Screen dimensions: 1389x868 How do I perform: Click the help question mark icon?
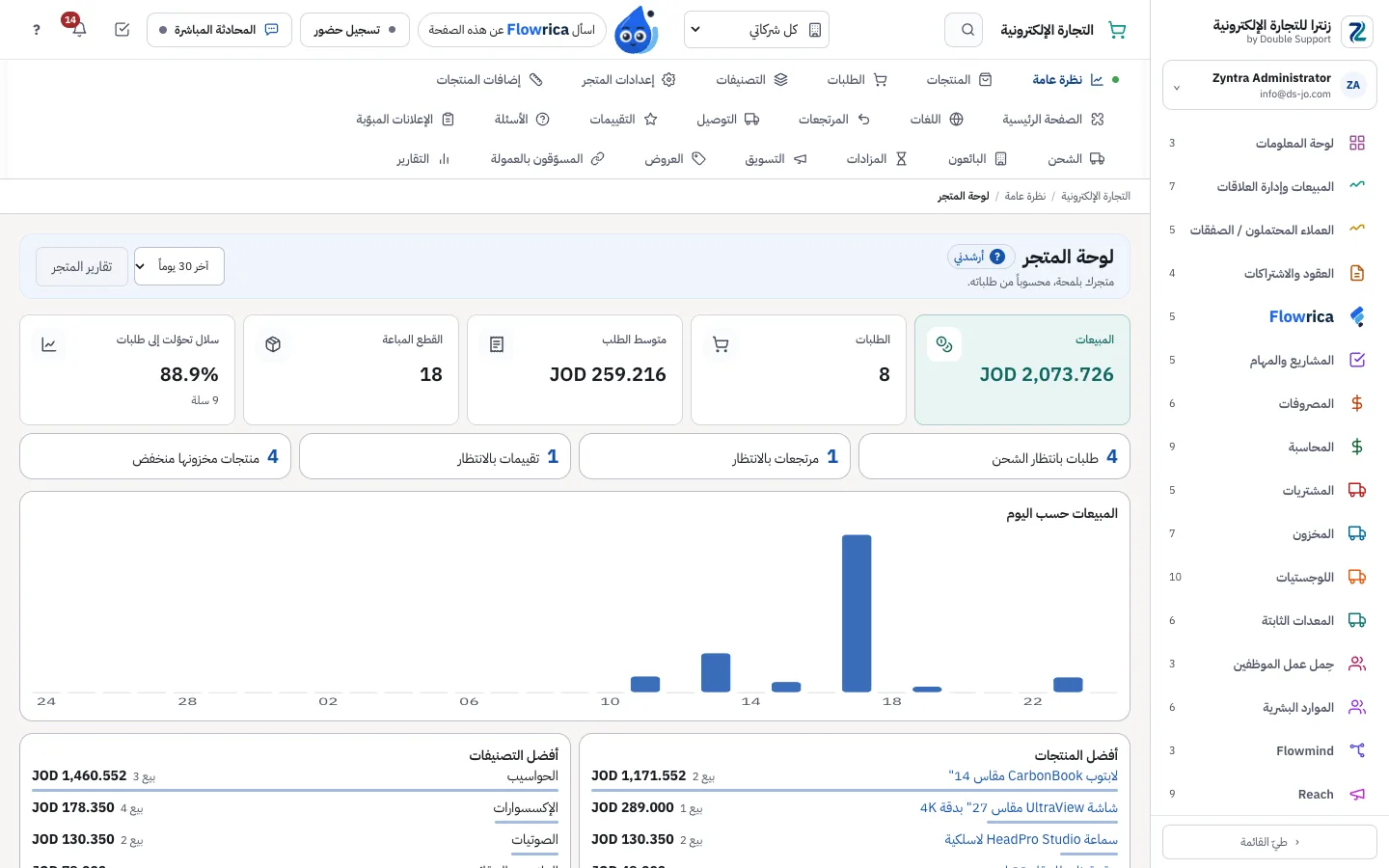pos(37,30)
